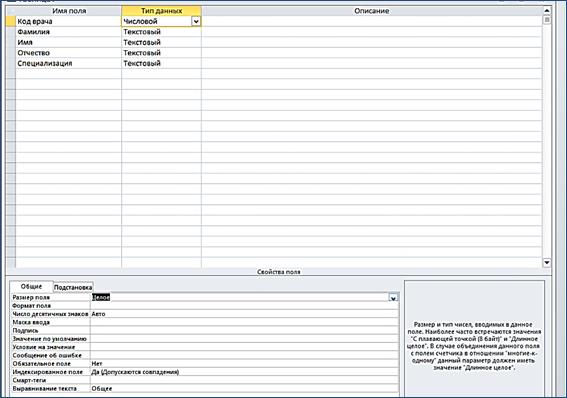Click the description cell for Специализация

[x=372, y=63]
